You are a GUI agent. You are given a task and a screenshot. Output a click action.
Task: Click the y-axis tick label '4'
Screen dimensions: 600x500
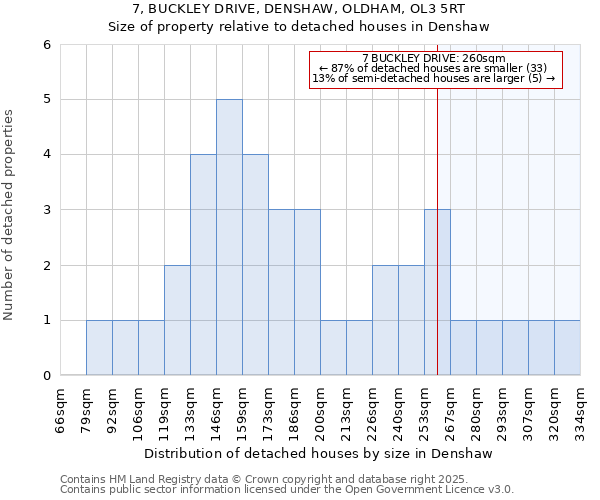tap(47, 155)
